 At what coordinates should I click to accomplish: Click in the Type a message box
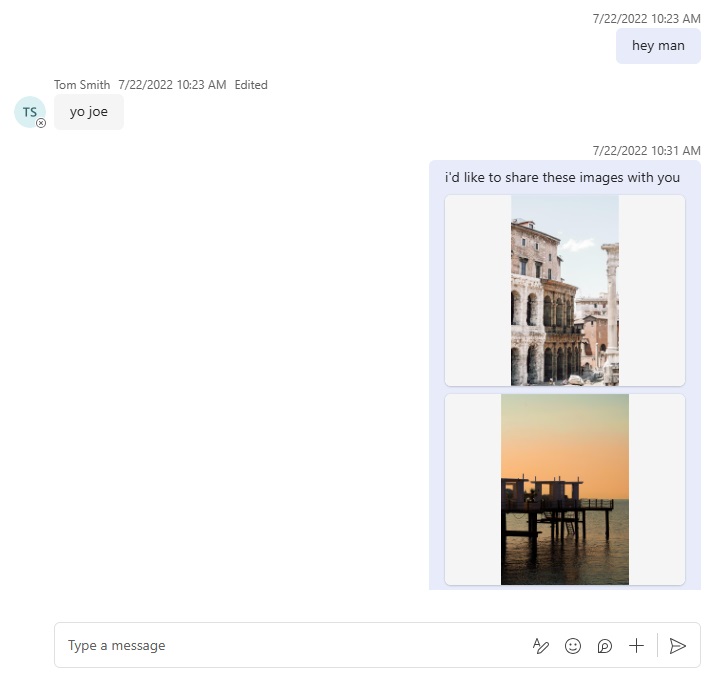point(290,646)
